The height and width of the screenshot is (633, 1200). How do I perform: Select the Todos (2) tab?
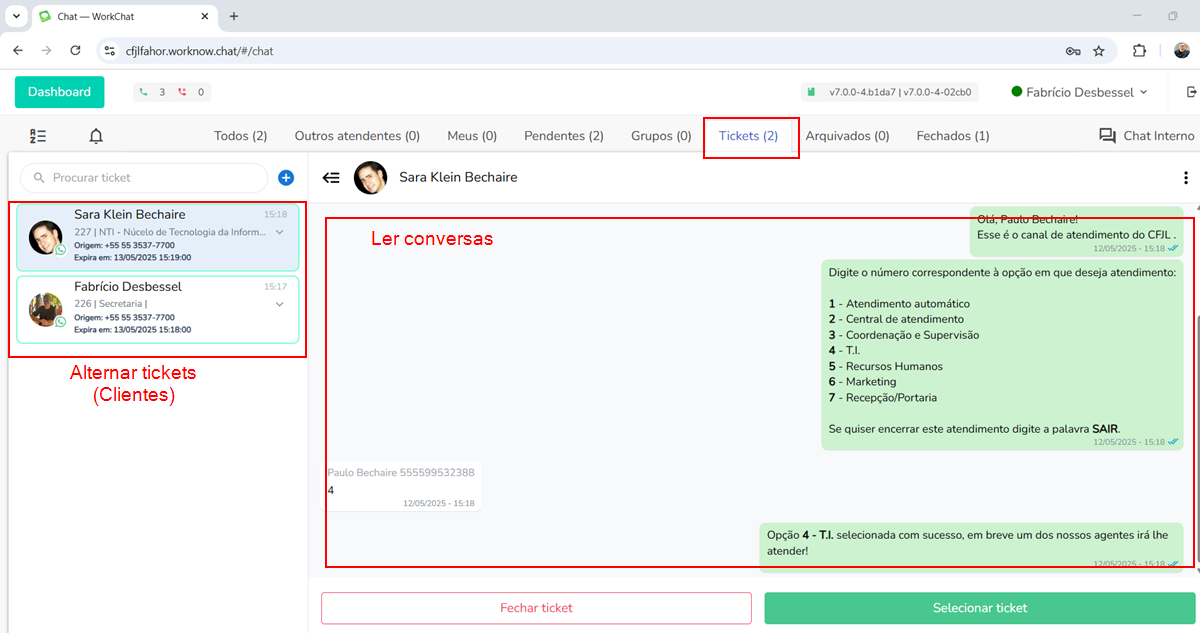[x=241, y=136]
